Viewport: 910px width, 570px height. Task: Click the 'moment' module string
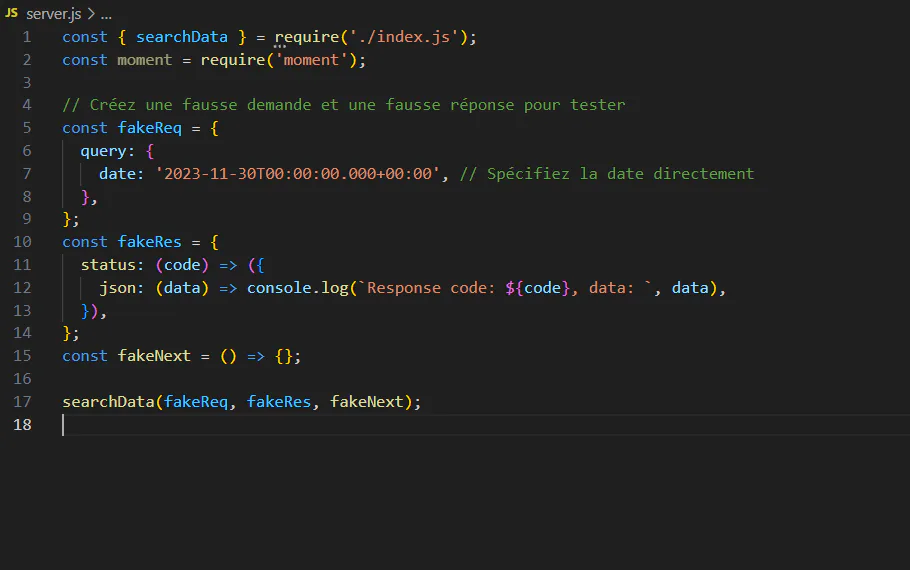point(311,60)
